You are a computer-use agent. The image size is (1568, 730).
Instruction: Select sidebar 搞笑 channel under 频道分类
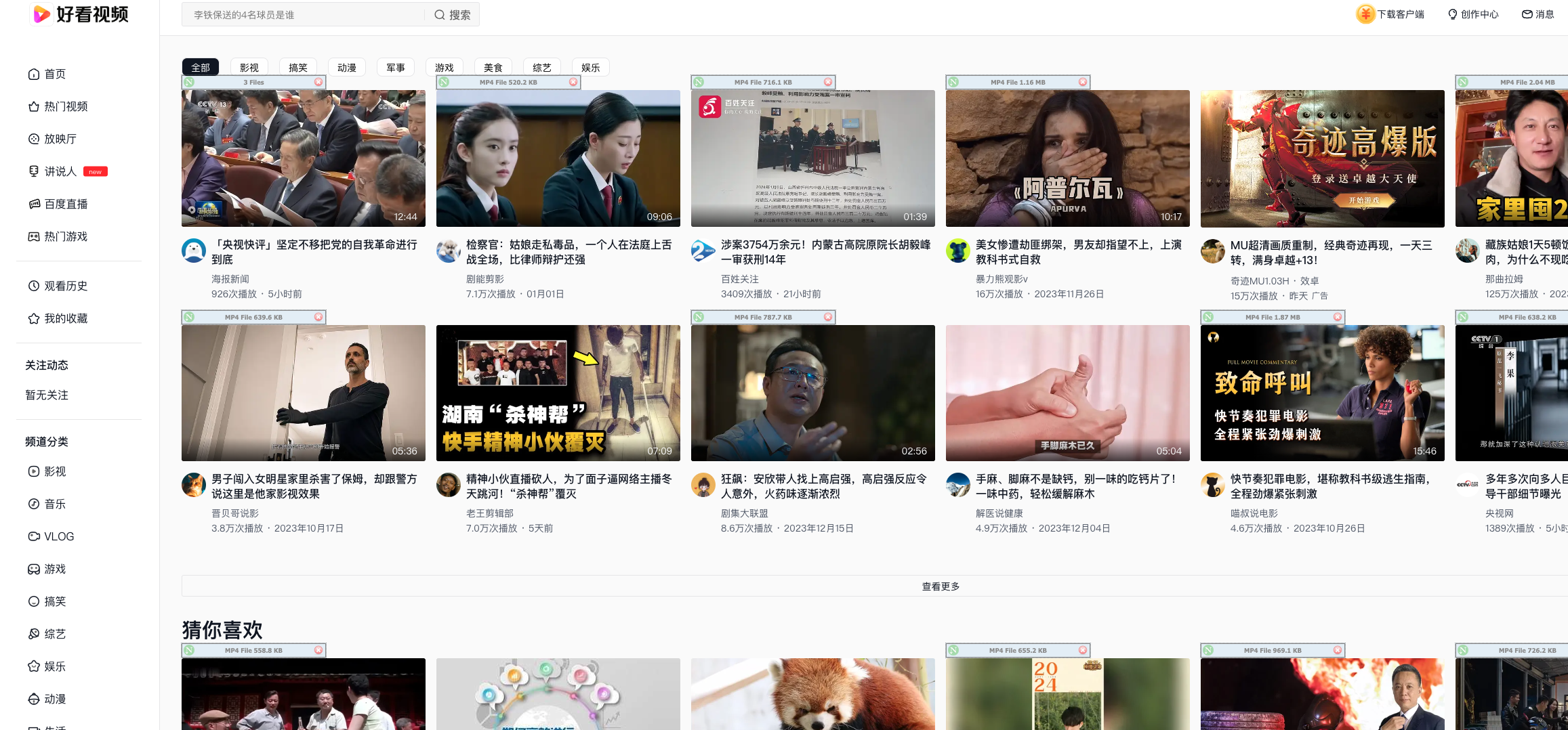click(x=47, y=601)
